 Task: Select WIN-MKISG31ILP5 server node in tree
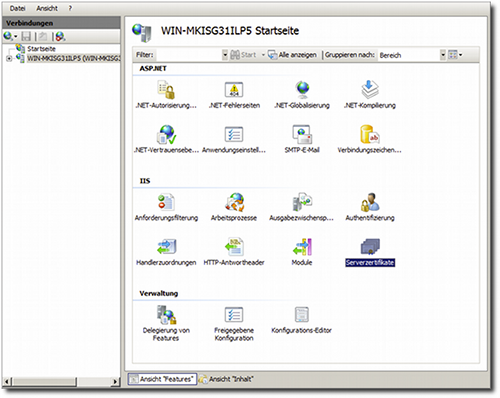73,58
